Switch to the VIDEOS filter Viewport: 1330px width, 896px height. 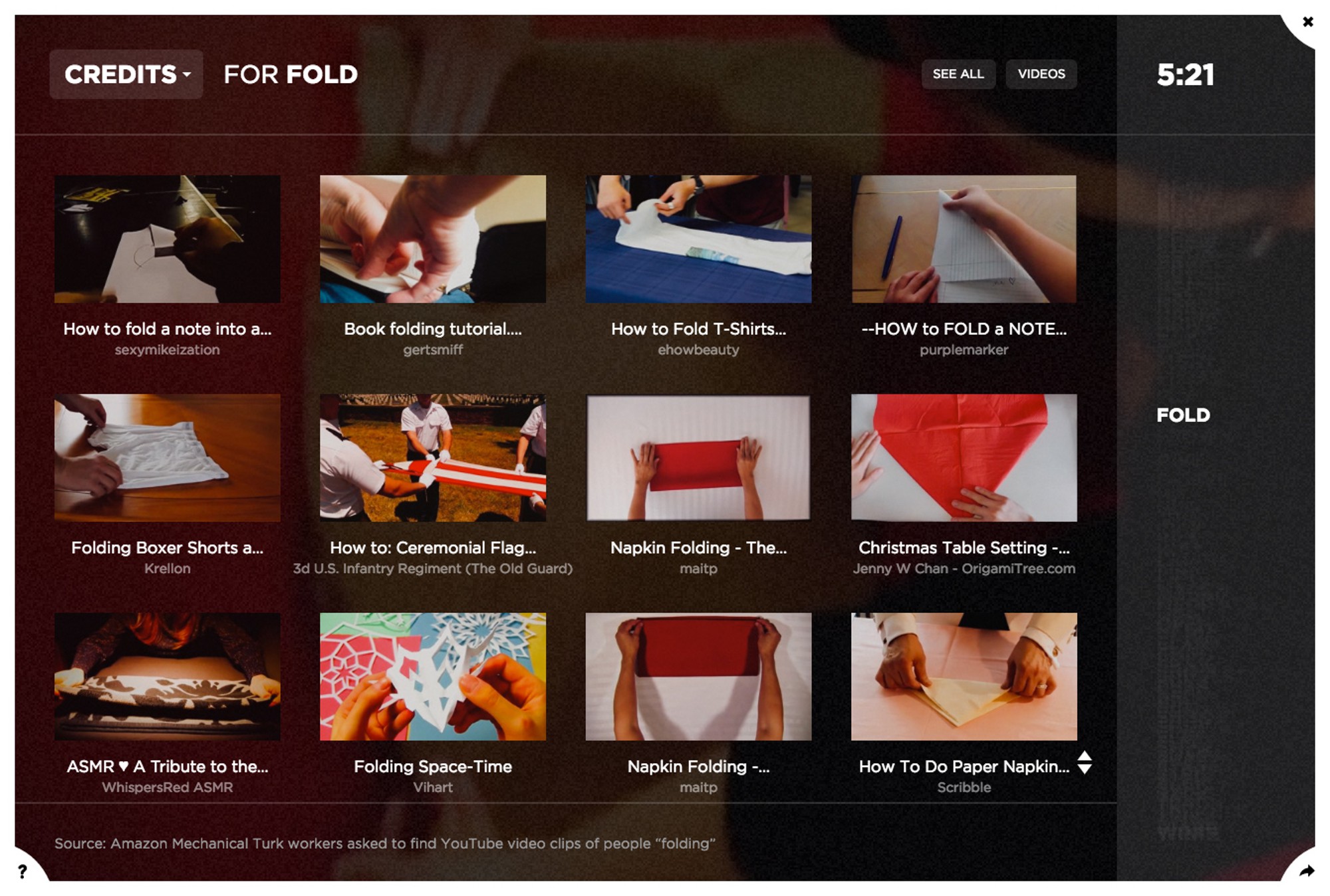[1041, 74]
